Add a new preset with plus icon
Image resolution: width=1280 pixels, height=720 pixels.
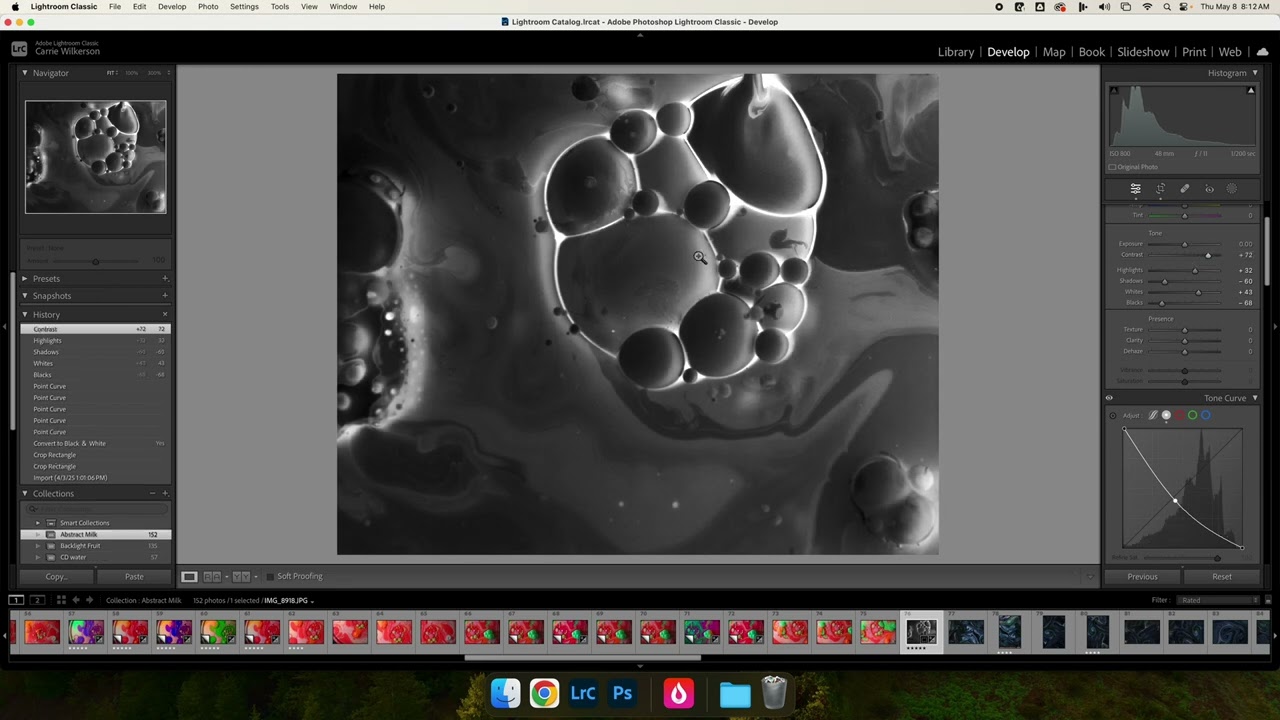165,279
